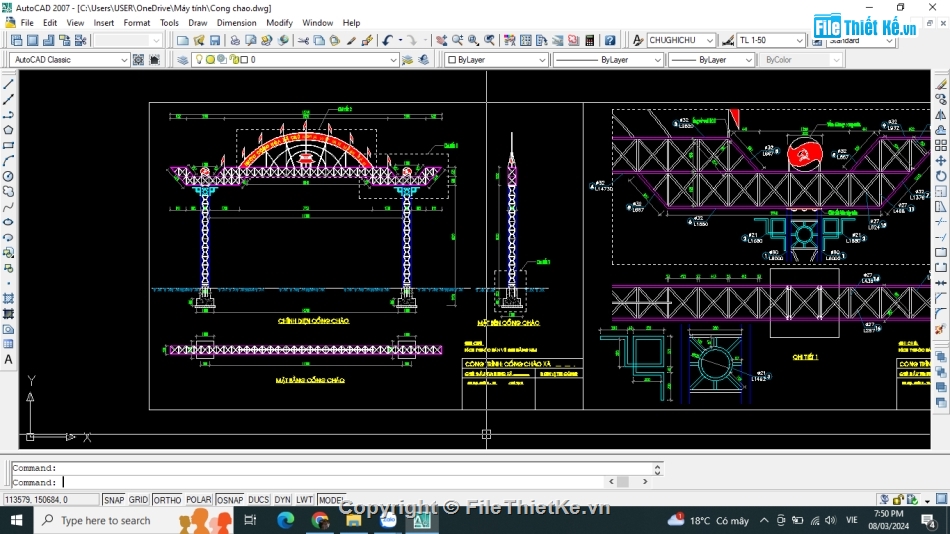This screenshot has height=534, width=950.
Task: Click the Cut (scissors) icon
Action: [x=303, y=41]
